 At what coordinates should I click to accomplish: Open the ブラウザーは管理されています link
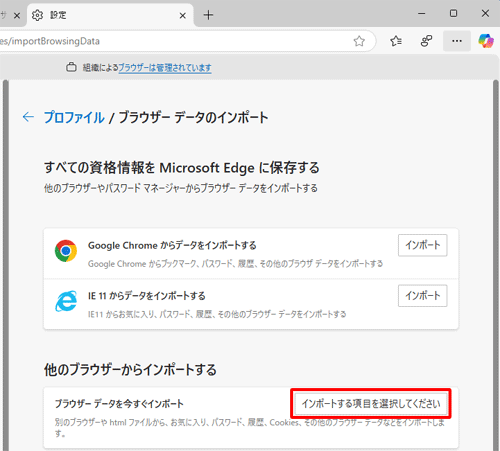pos(165,68)
